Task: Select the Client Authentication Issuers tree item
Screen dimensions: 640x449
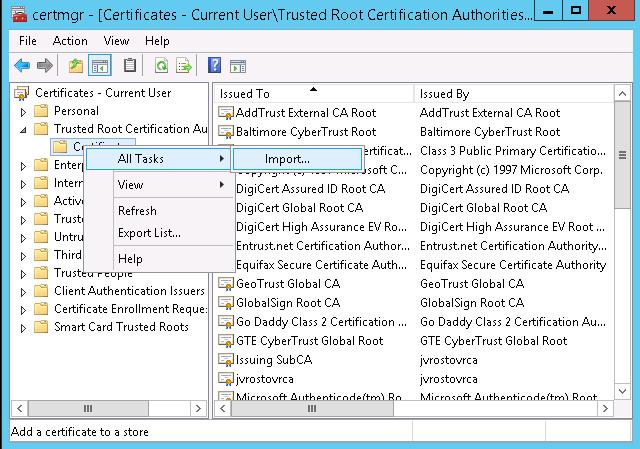Action: [x=129, y=291]
